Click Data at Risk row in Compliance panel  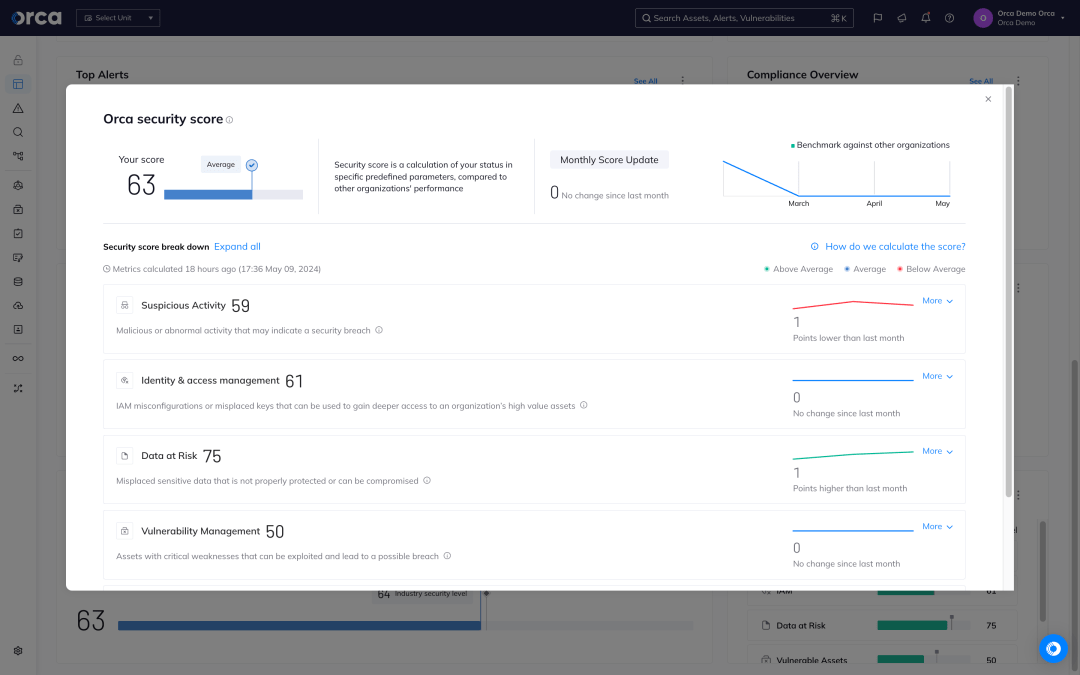point(880,625)
